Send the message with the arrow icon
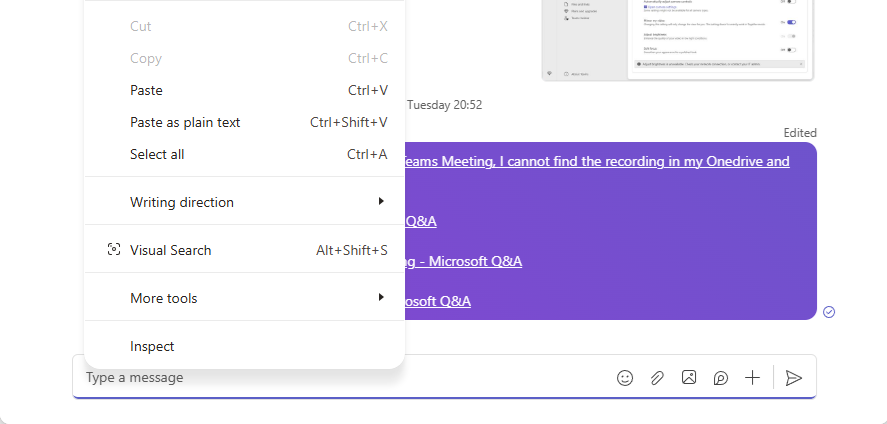This screenshot has height=424, width=887. tap(794, 378)
